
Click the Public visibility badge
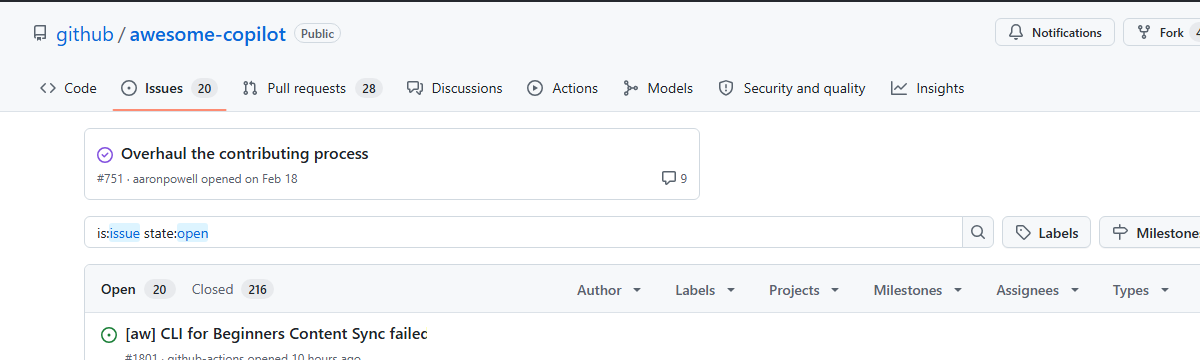point(318,34)
